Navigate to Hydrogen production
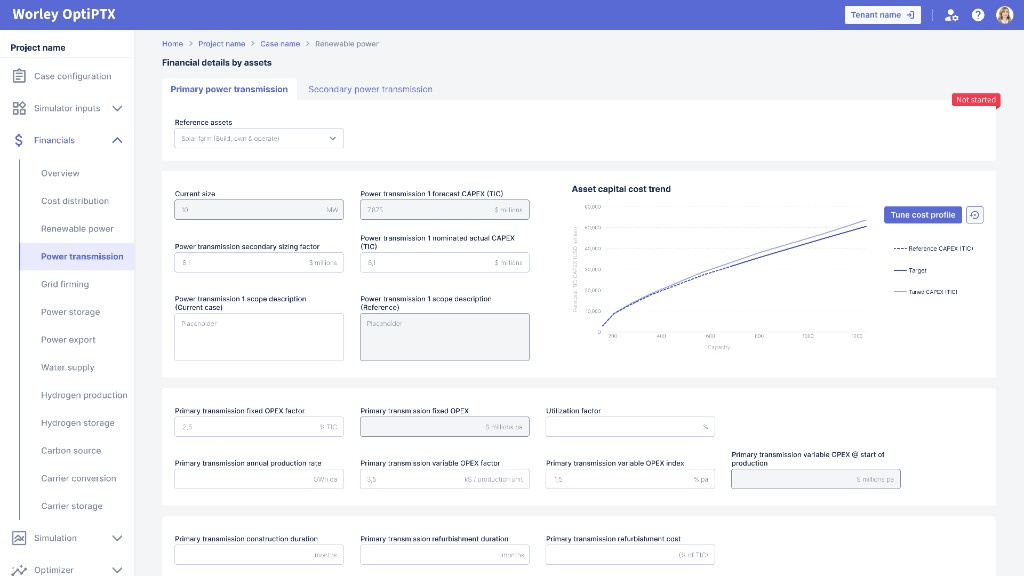 click(84, 395)
